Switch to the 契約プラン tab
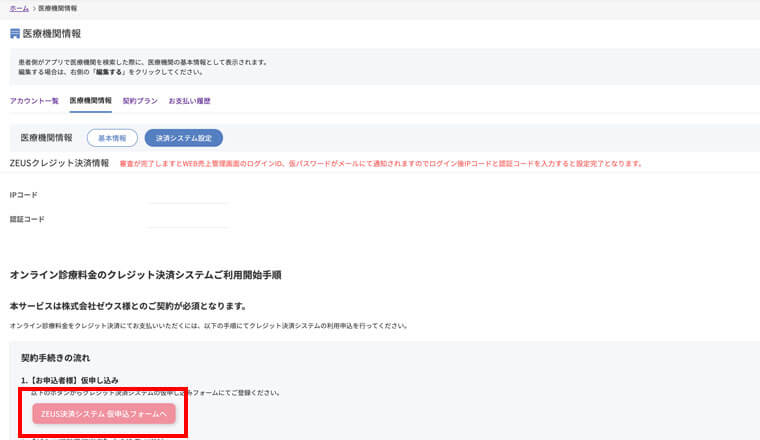760x440 pixels. [x=140, y=101]
